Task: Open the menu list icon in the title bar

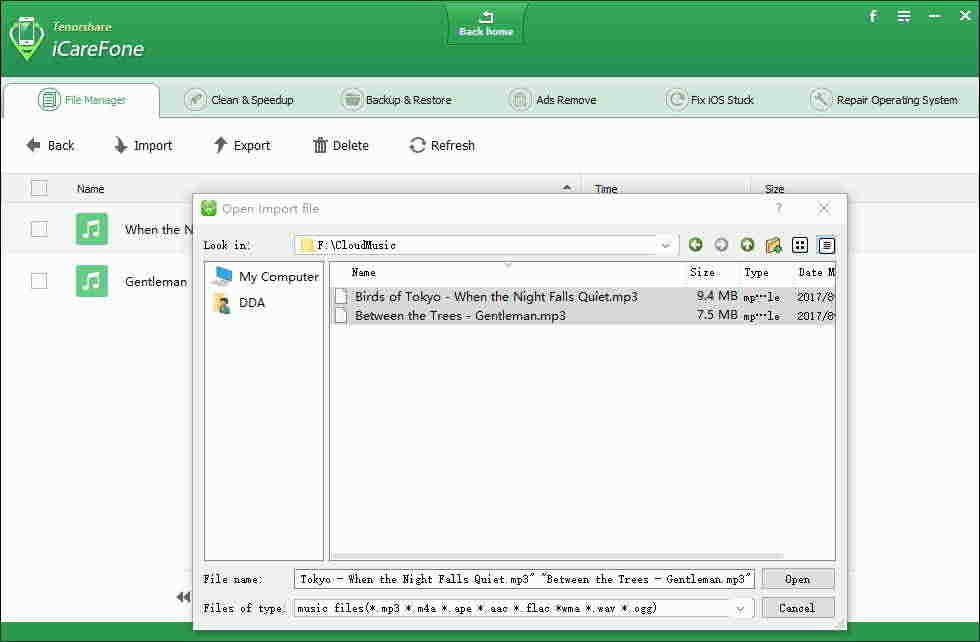Action: [904, 16]
